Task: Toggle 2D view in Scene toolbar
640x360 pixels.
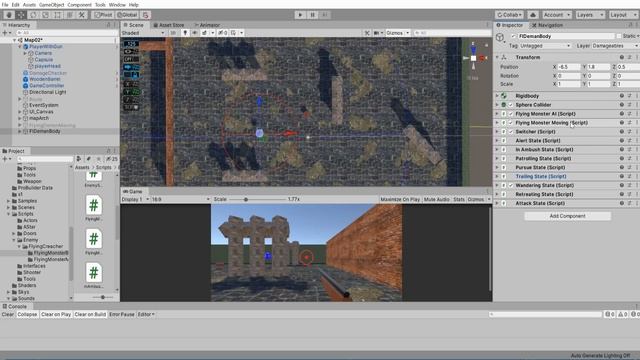Action: point(173,33)
